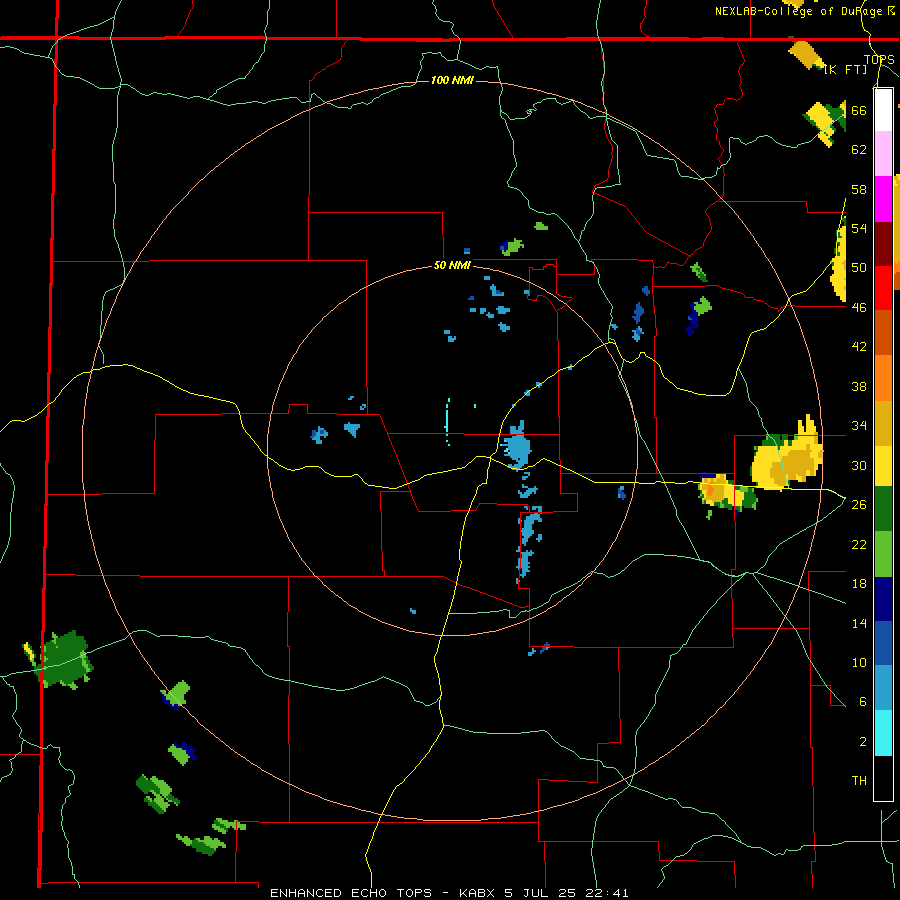Click the legend value '62'
The image size is (900, 900).
(859, 150)
